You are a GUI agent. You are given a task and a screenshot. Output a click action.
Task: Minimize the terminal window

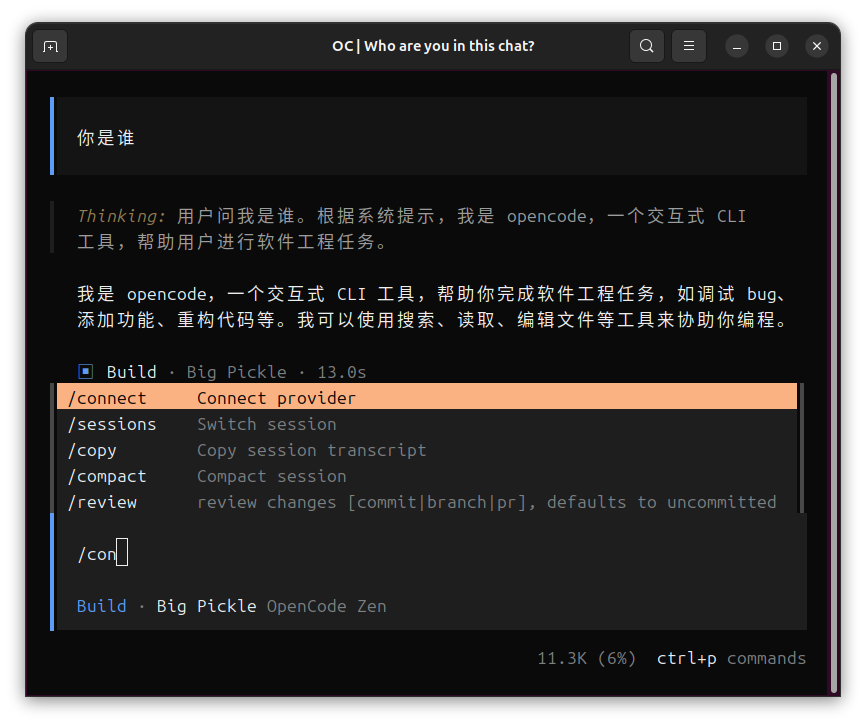[x=737, y=46]
